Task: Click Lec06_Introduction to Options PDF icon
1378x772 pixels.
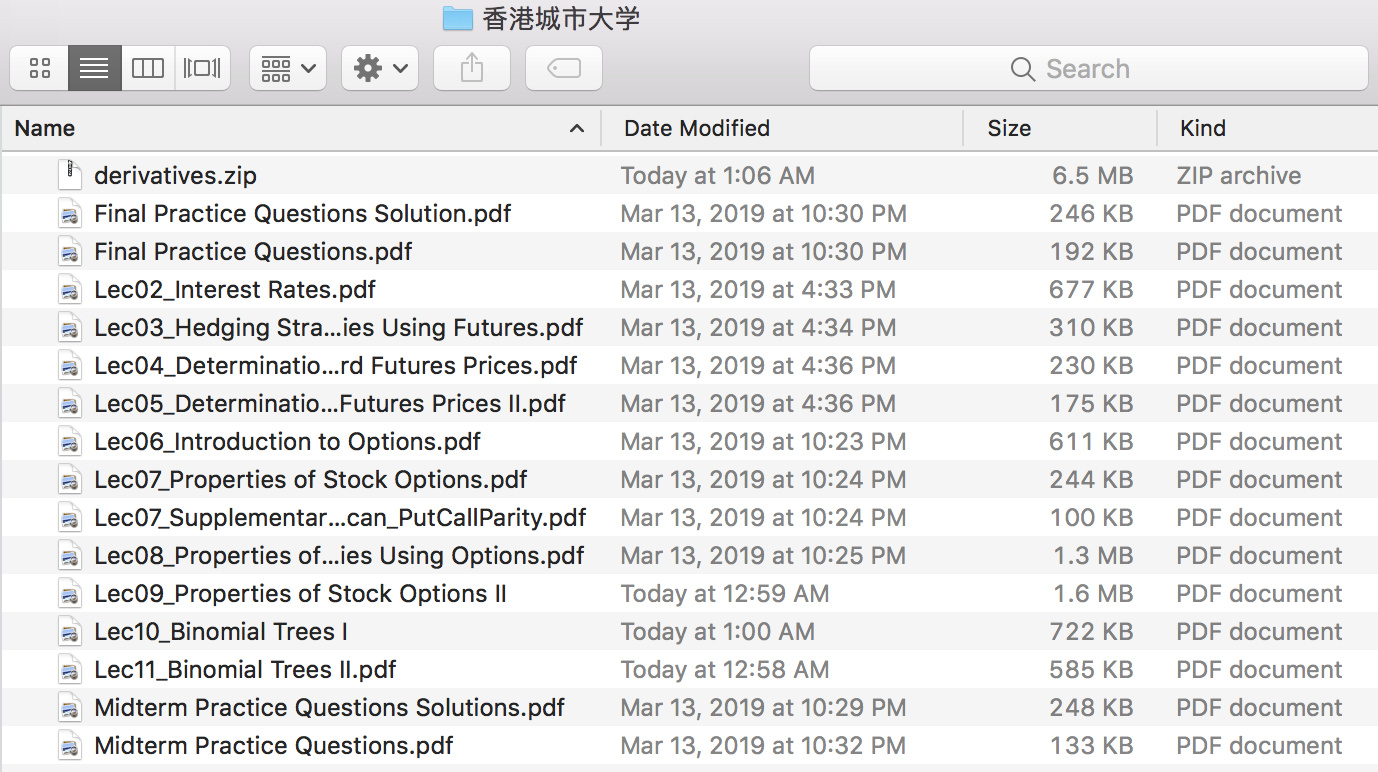Action: pyautogui.click(x=69, y=442)
